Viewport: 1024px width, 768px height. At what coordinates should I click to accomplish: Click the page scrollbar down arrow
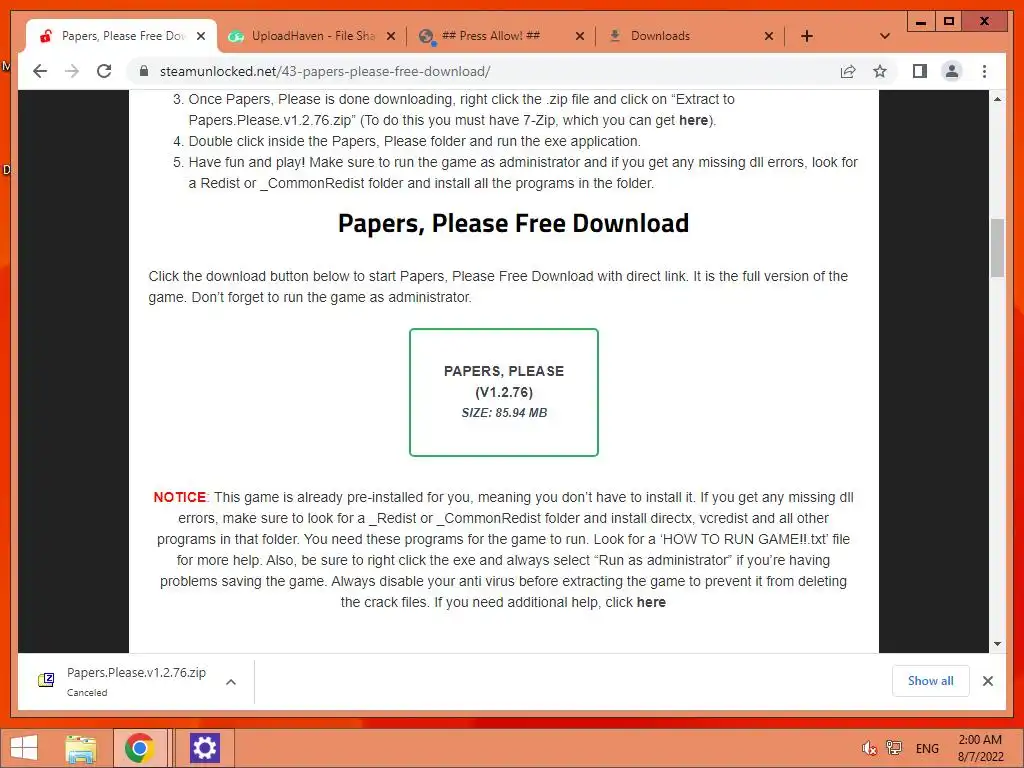point(997,644)
